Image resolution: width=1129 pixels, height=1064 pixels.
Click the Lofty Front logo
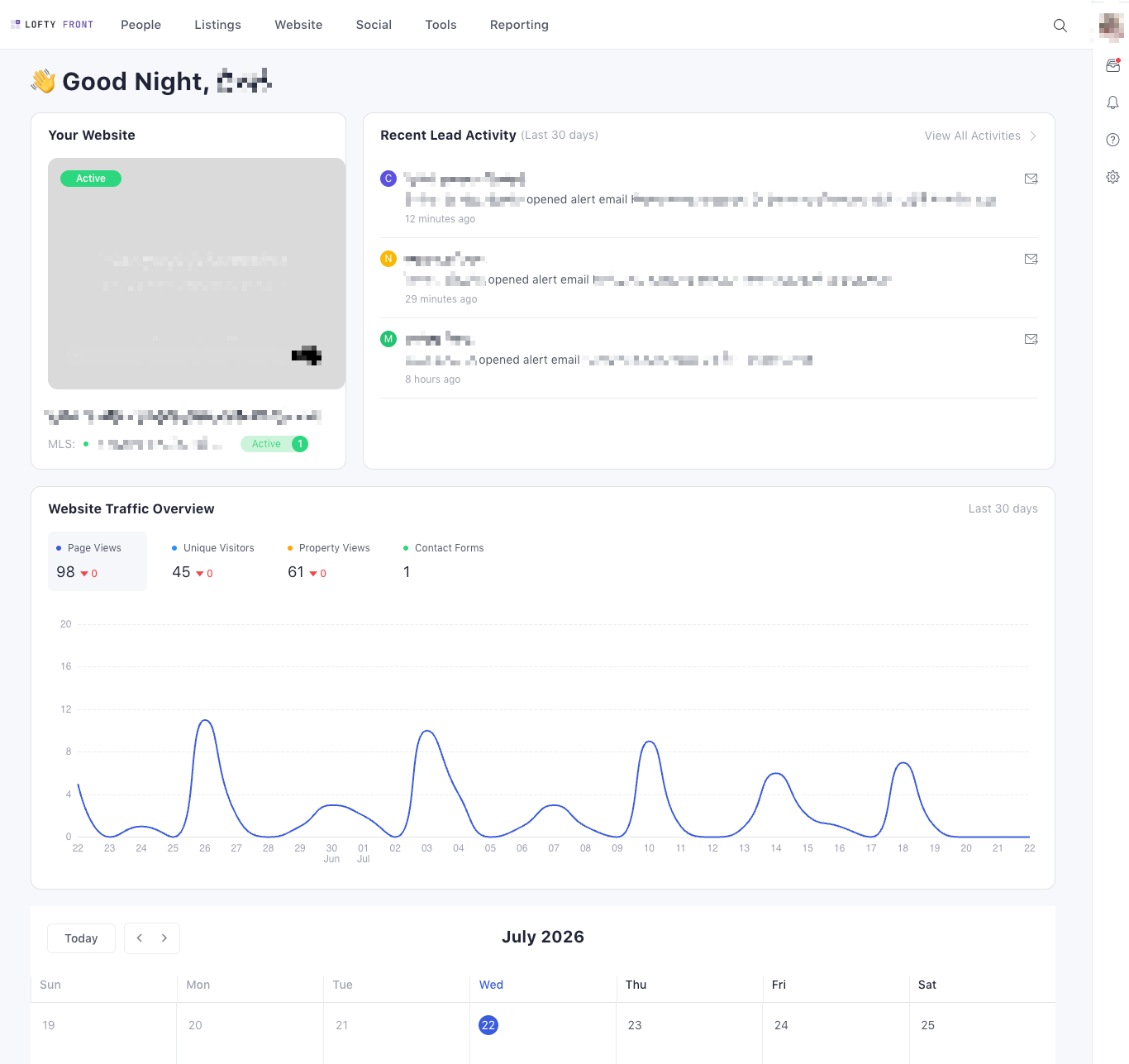pyautogui.click(x=51, y=25)
